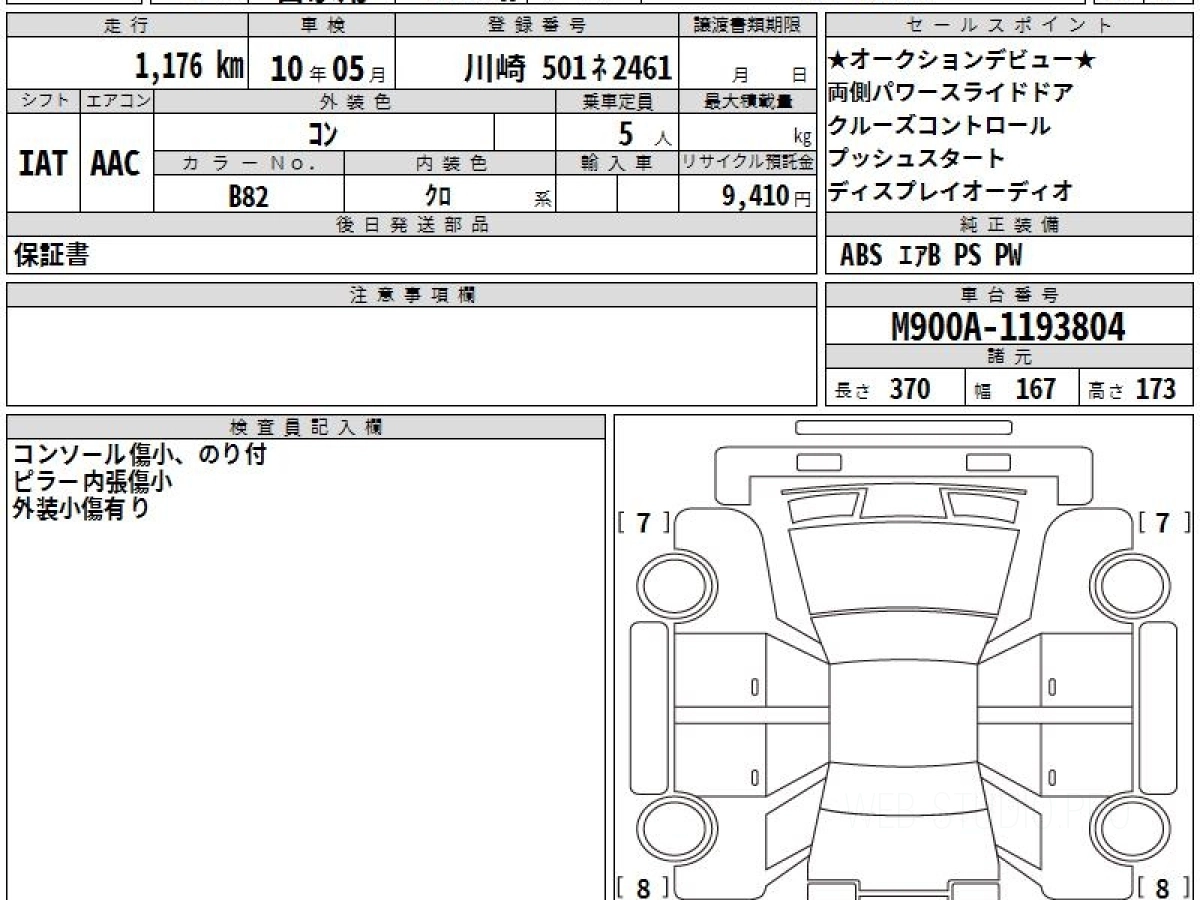Click the left [7] tire rating marker
This screenshot has height=900, width=1200.
(x=643, y=522)
